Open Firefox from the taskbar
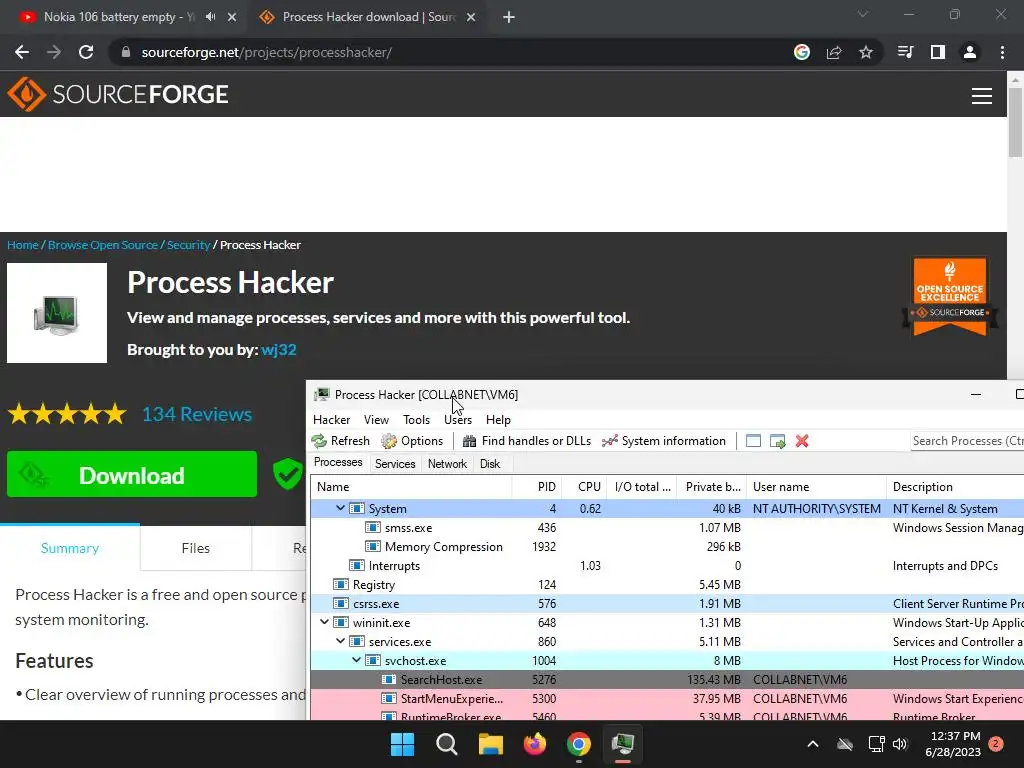This screenshot has width=1024, height=768. [535, 744]
